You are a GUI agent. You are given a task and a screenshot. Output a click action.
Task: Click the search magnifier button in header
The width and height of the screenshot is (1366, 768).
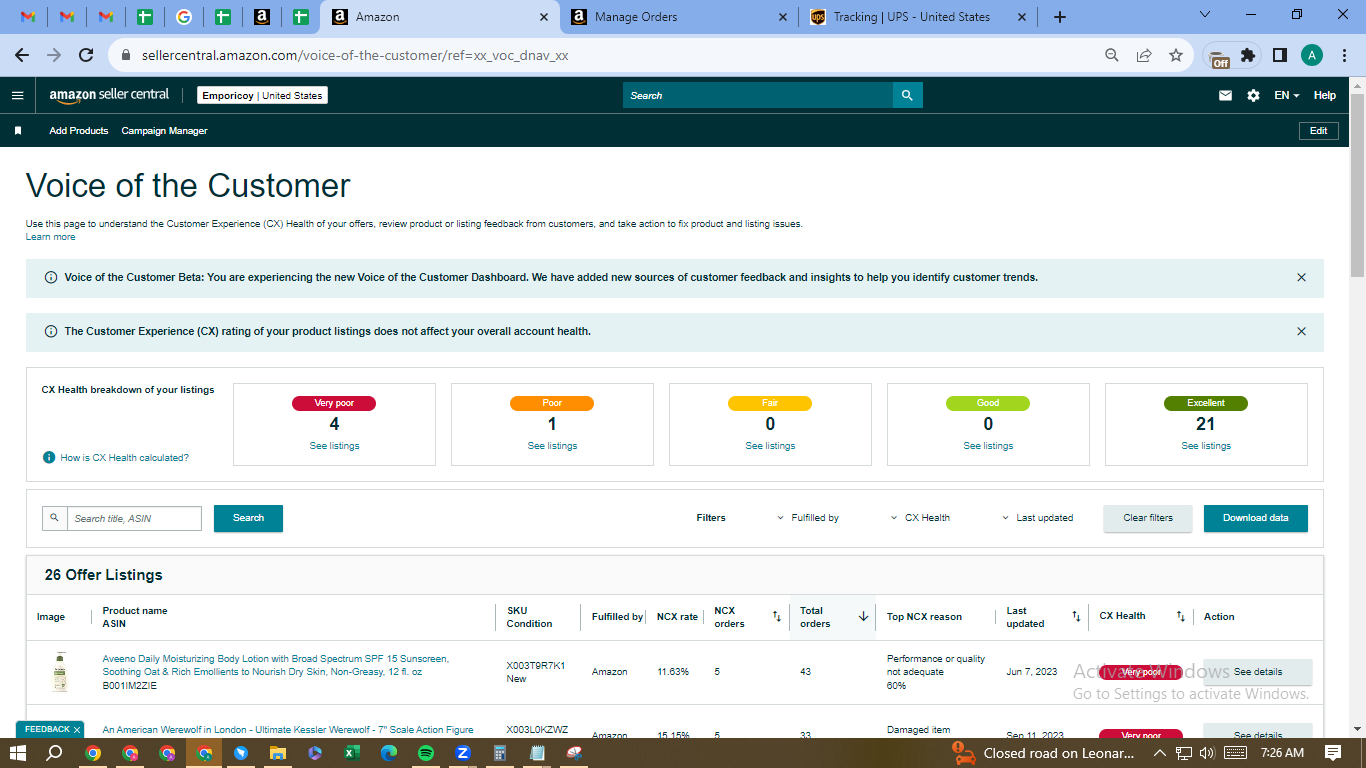coord(907,95)
